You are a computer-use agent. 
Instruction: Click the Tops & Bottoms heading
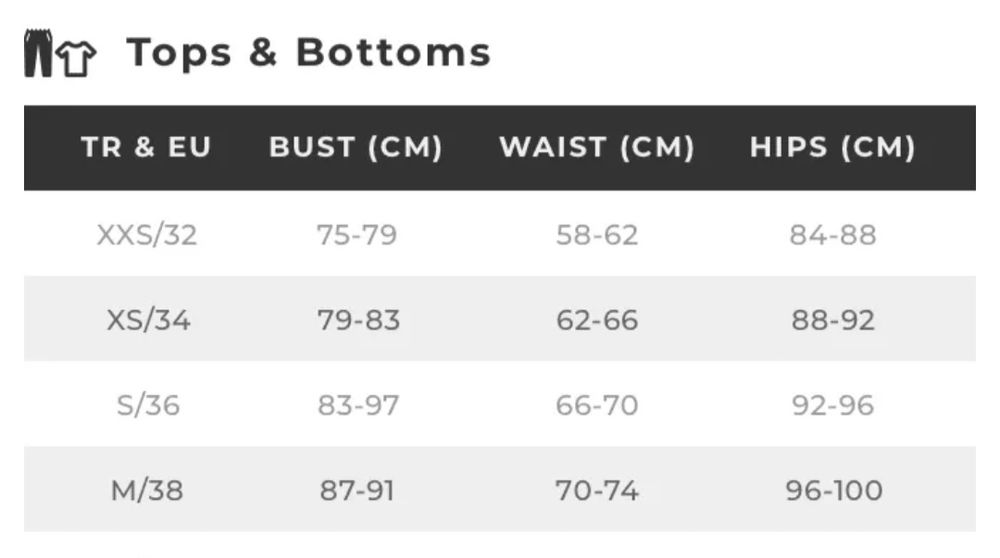tap(309, 52)
